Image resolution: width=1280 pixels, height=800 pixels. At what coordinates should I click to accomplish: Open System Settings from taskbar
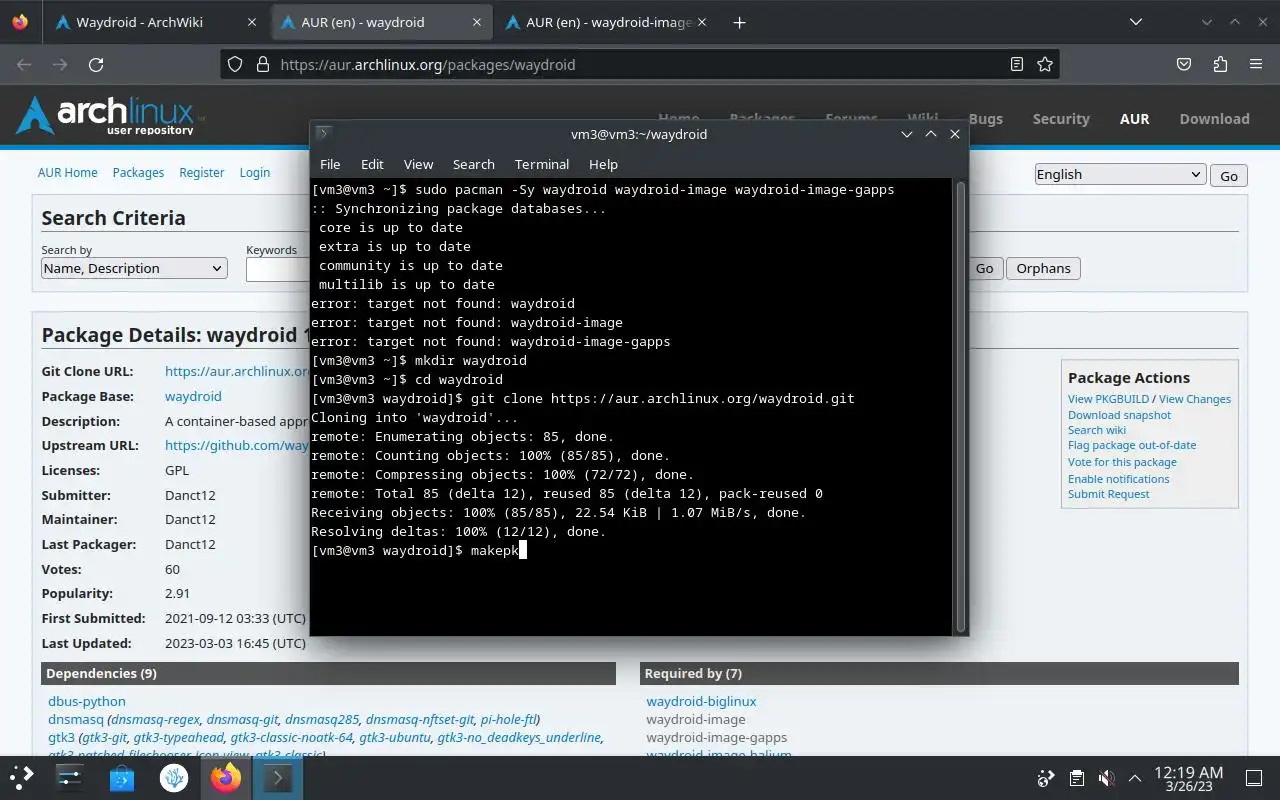coord(69,777)
